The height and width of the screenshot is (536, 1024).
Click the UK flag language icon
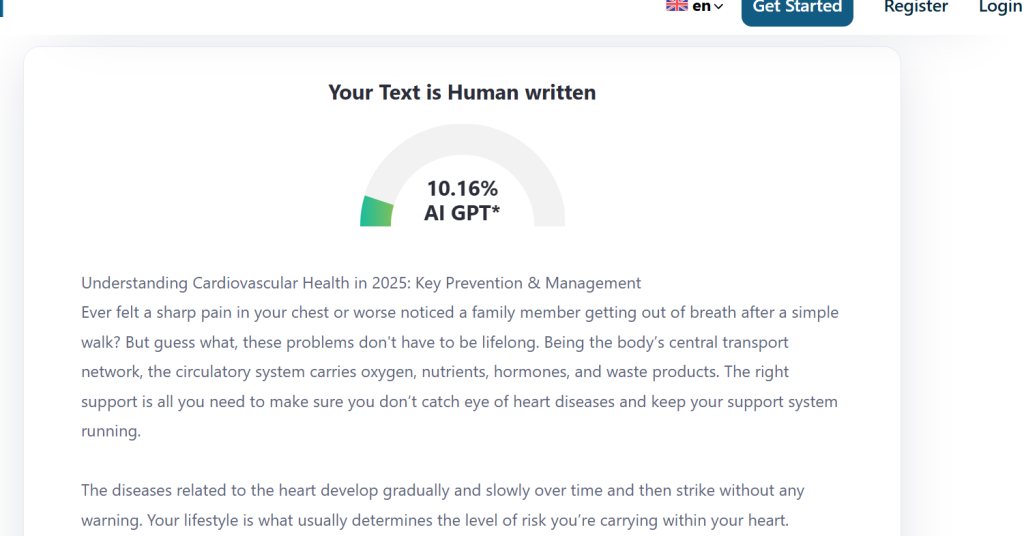pyautogui.click(x=677, y=5)
